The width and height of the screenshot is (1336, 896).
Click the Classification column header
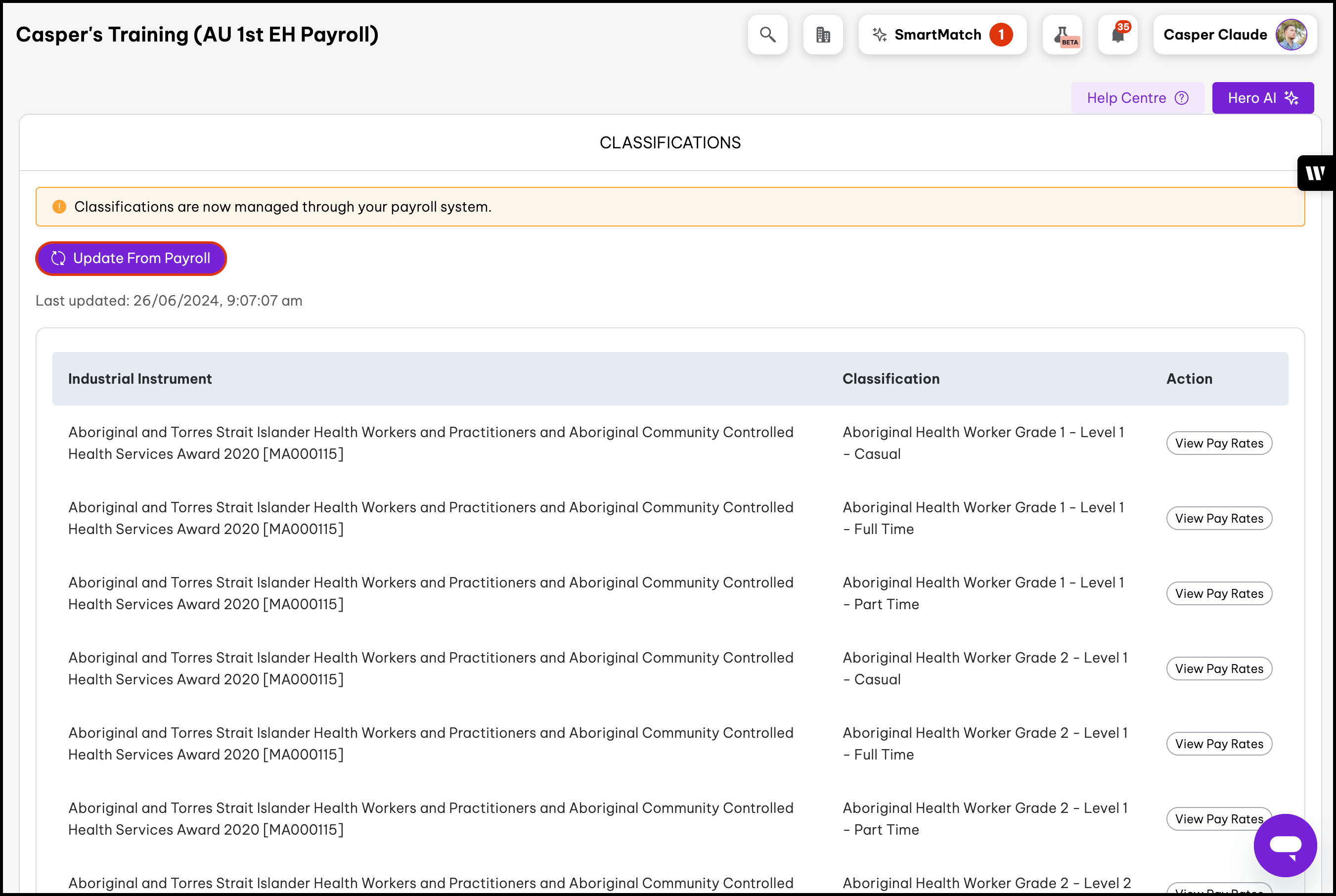tap(891, 379)
